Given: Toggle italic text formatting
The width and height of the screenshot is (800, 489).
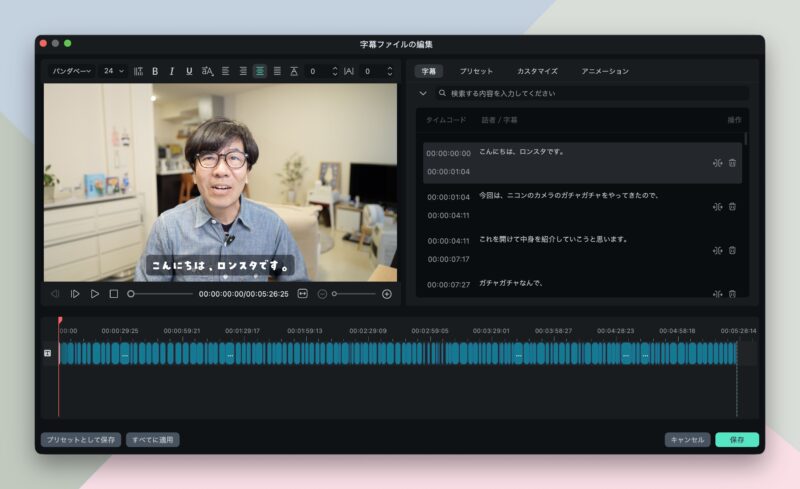Looking at the screenshot, I should 172,71.
